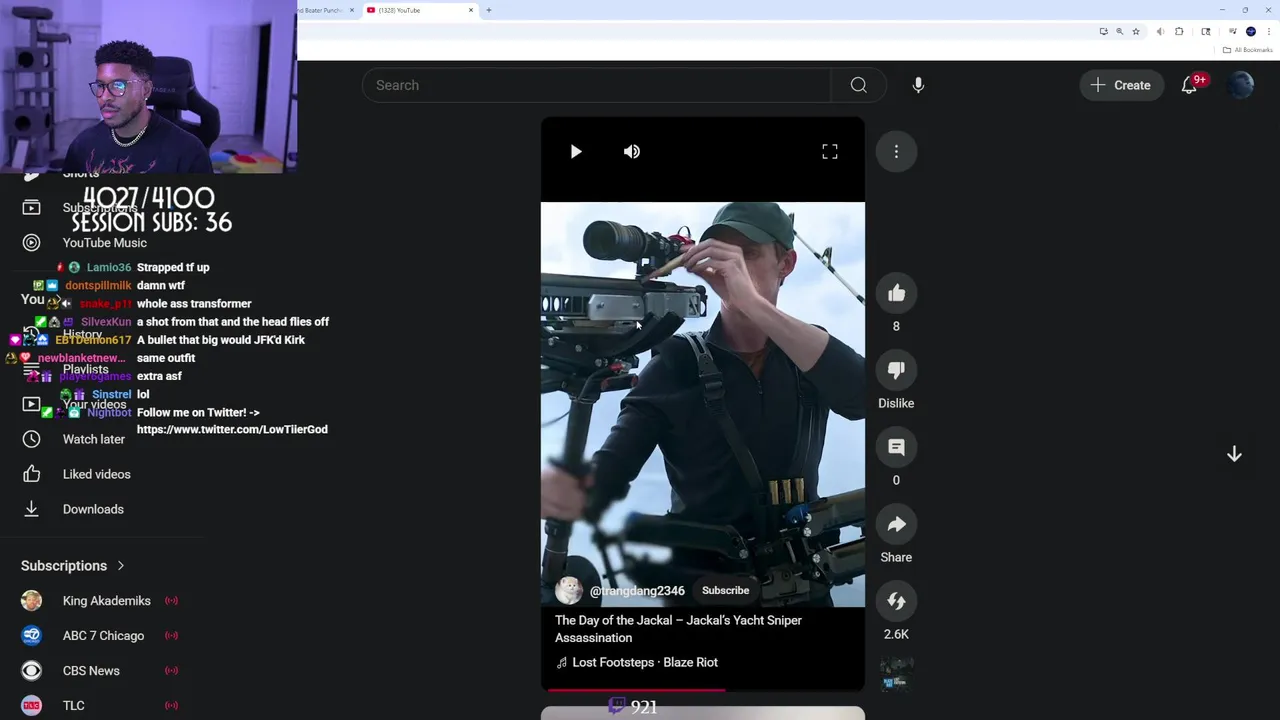
Task: Run search with magnifier button
Action: [858, 85]
